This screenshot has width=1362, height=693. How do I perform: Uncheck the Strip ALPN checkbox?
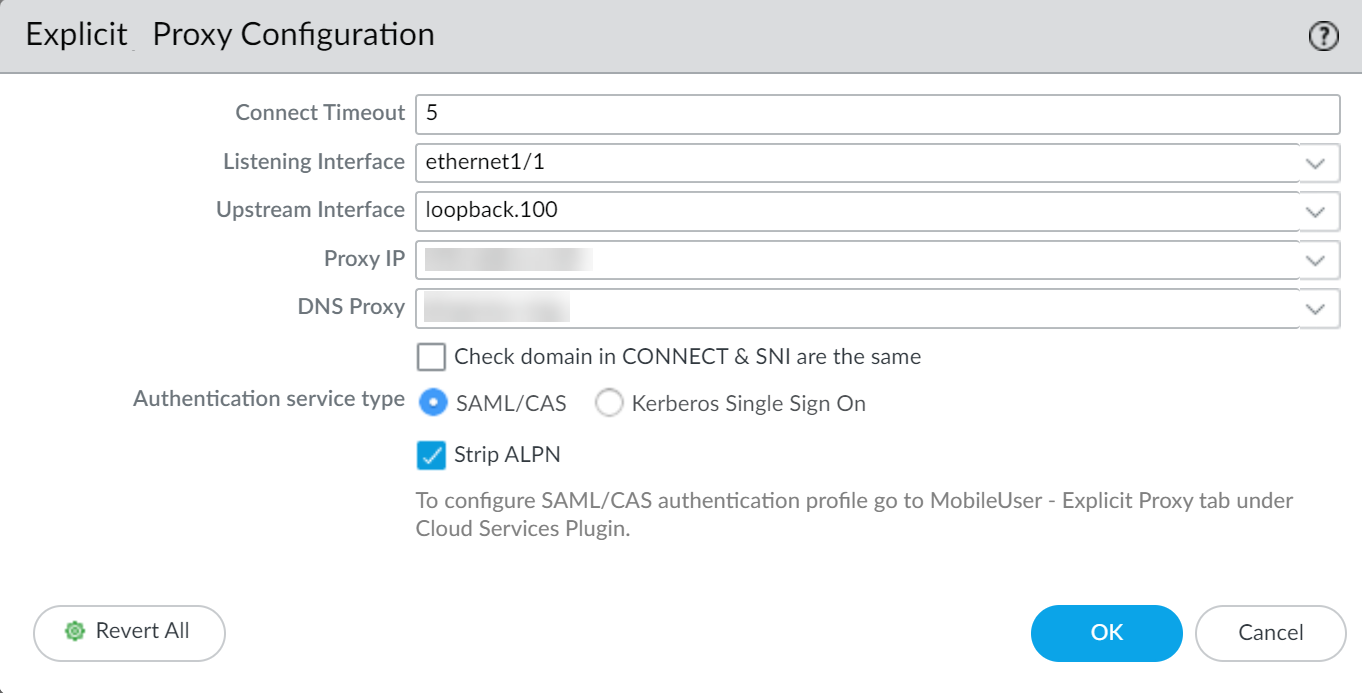tap(431, 456)
